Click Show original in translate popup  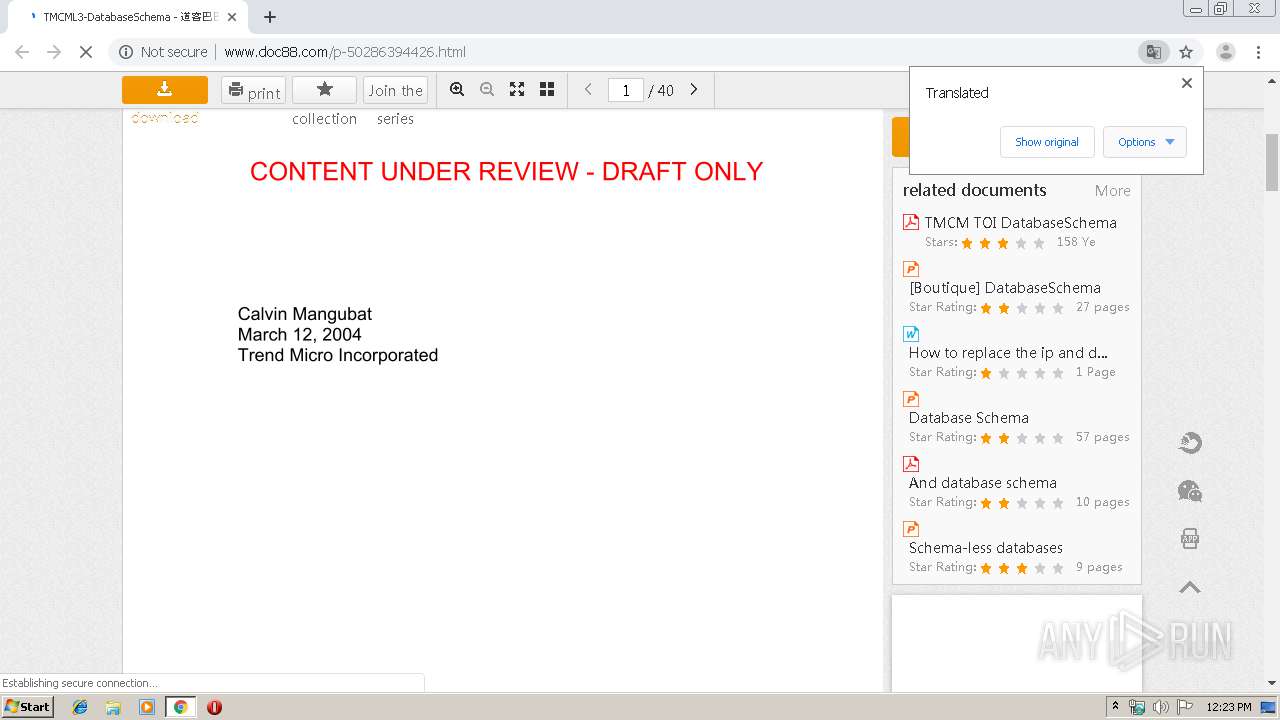pyautogui.click(x=1047, y=142)
